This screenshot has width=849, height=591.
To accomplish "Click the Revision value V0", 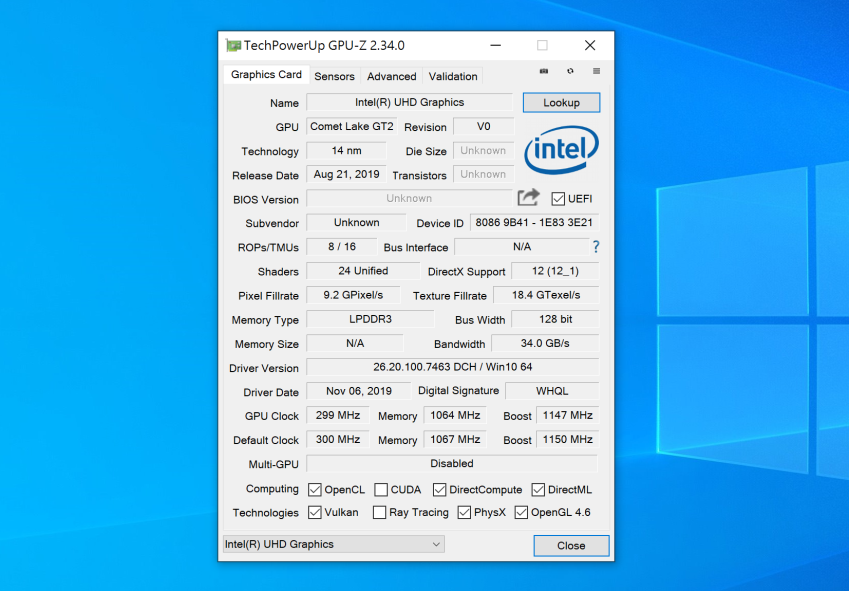I will pyautogui.click(x=484, y=126).
